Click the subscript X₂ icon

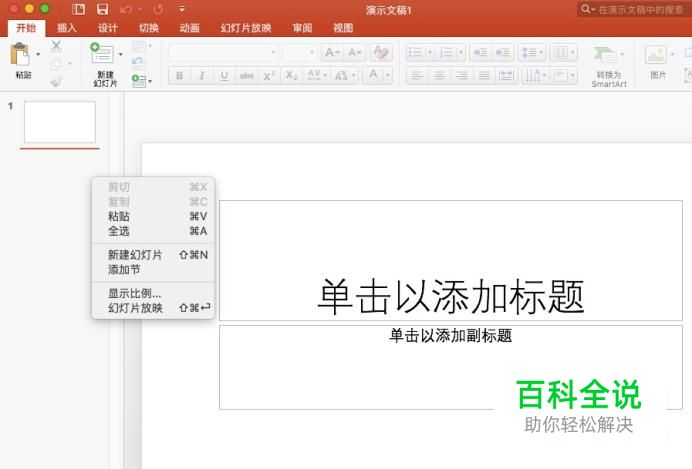click(x=291, y=76)
